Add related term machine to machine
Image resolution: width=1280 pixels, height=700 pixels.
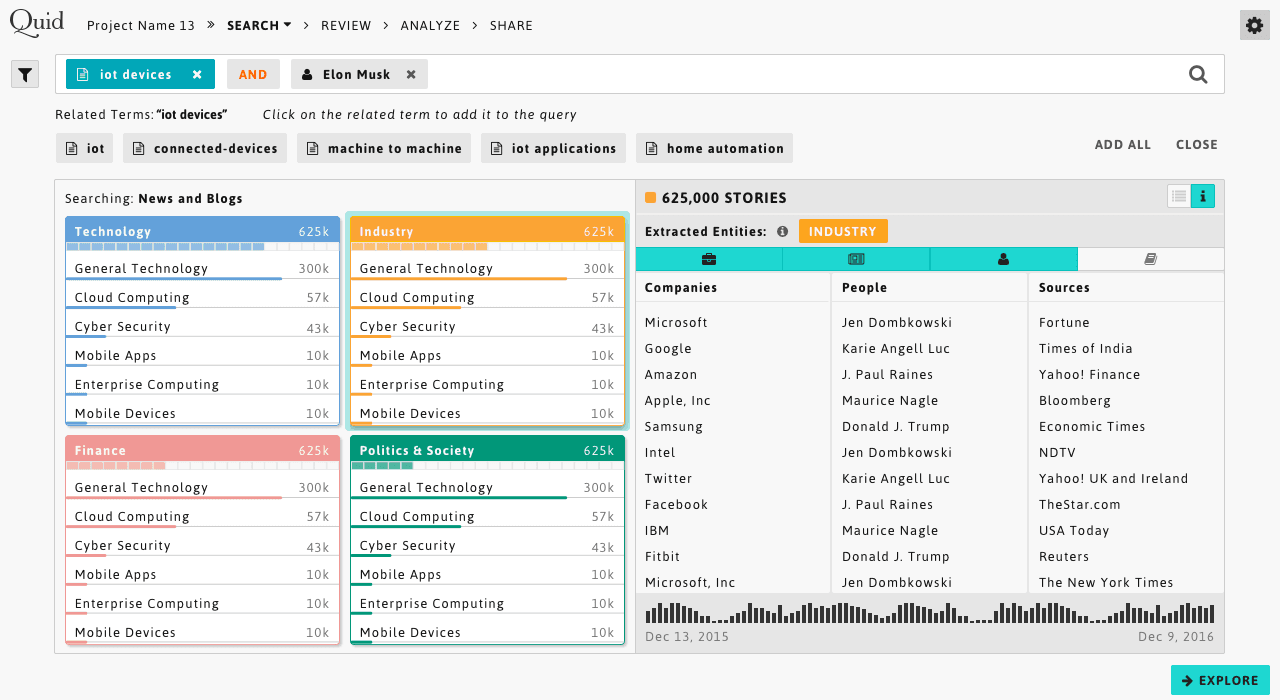(x=384, y=148)
